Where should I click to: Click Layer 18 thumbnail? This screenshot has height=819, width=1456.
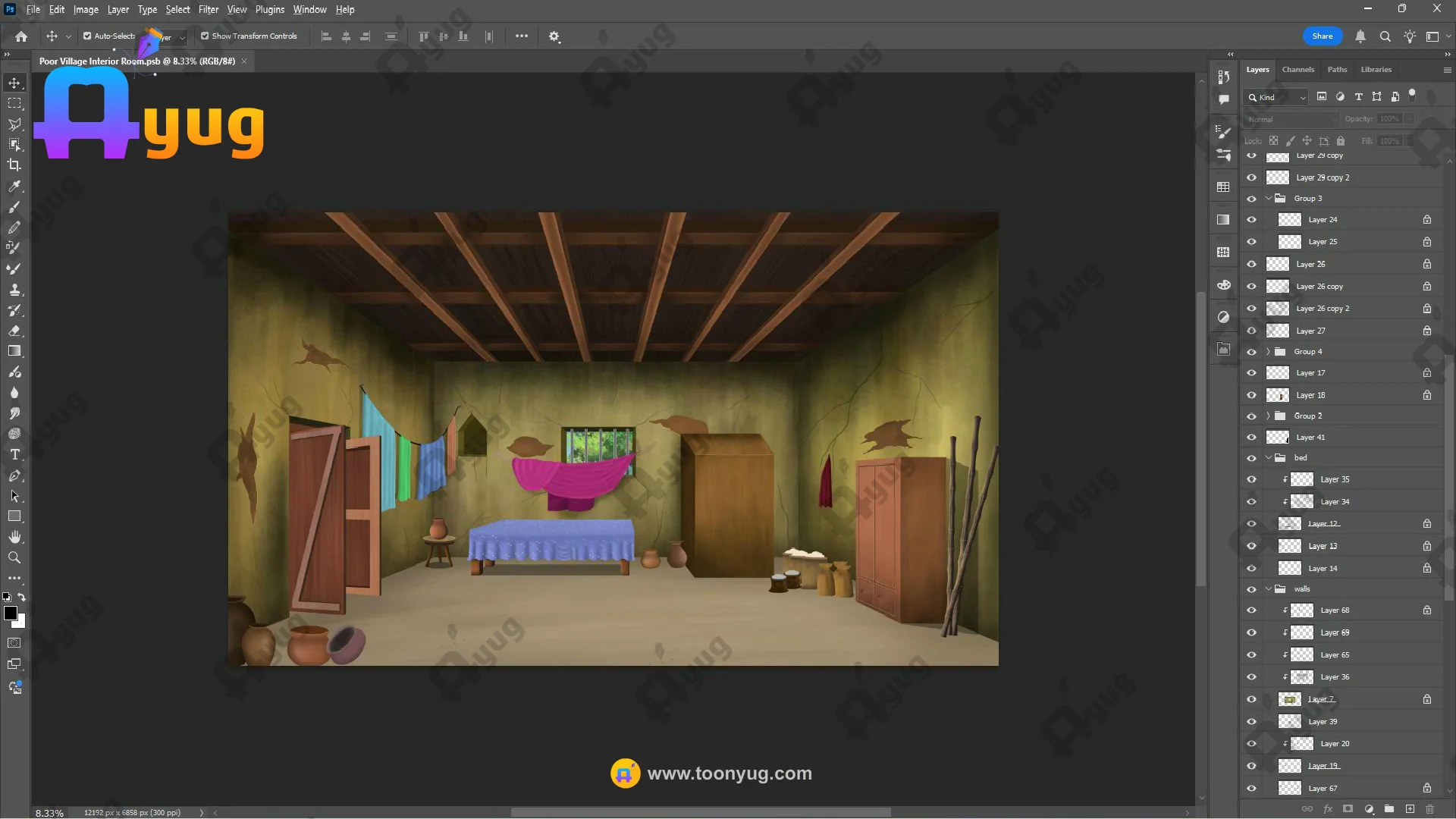click(x=1278, y=395)
